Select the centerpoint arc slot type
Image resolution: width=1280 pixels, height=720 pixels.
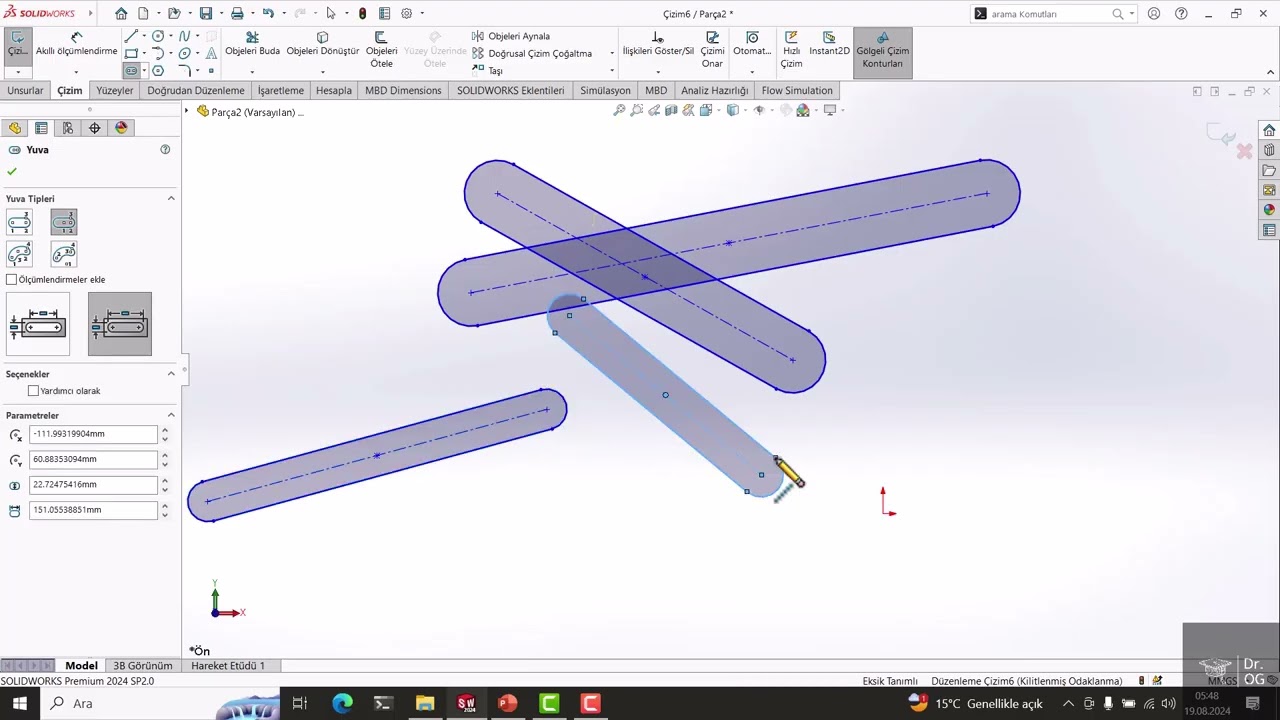coord(64,254)
